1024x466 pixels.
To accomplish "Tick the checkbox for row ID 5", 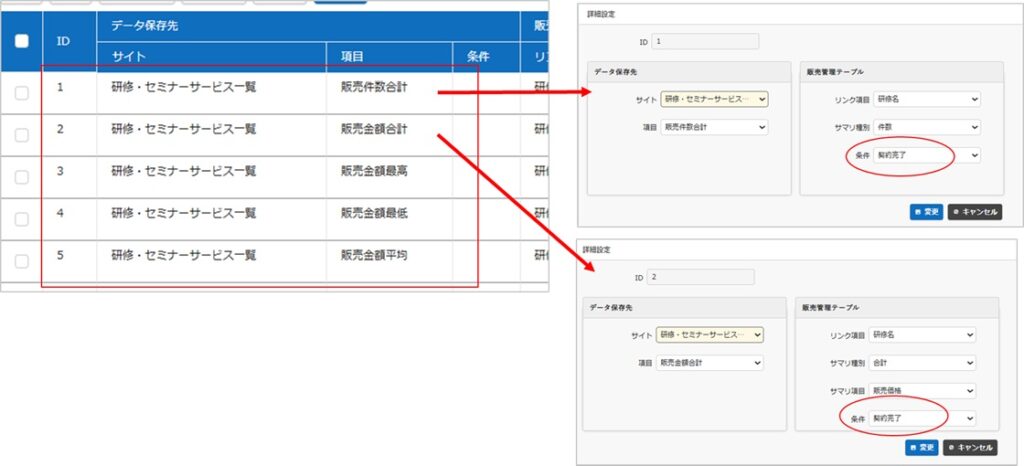I will [x=22, y=261].
